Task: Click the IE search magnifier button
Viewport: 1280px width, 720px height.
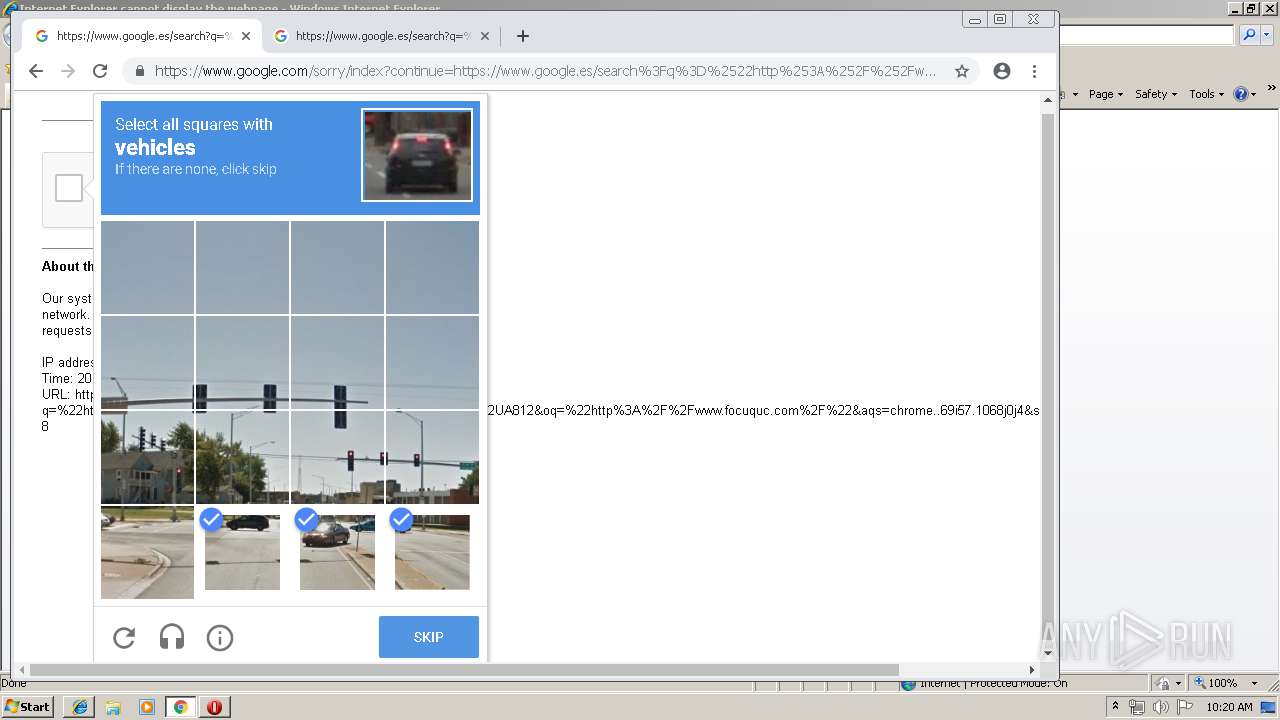Action: click(1249, 35)
